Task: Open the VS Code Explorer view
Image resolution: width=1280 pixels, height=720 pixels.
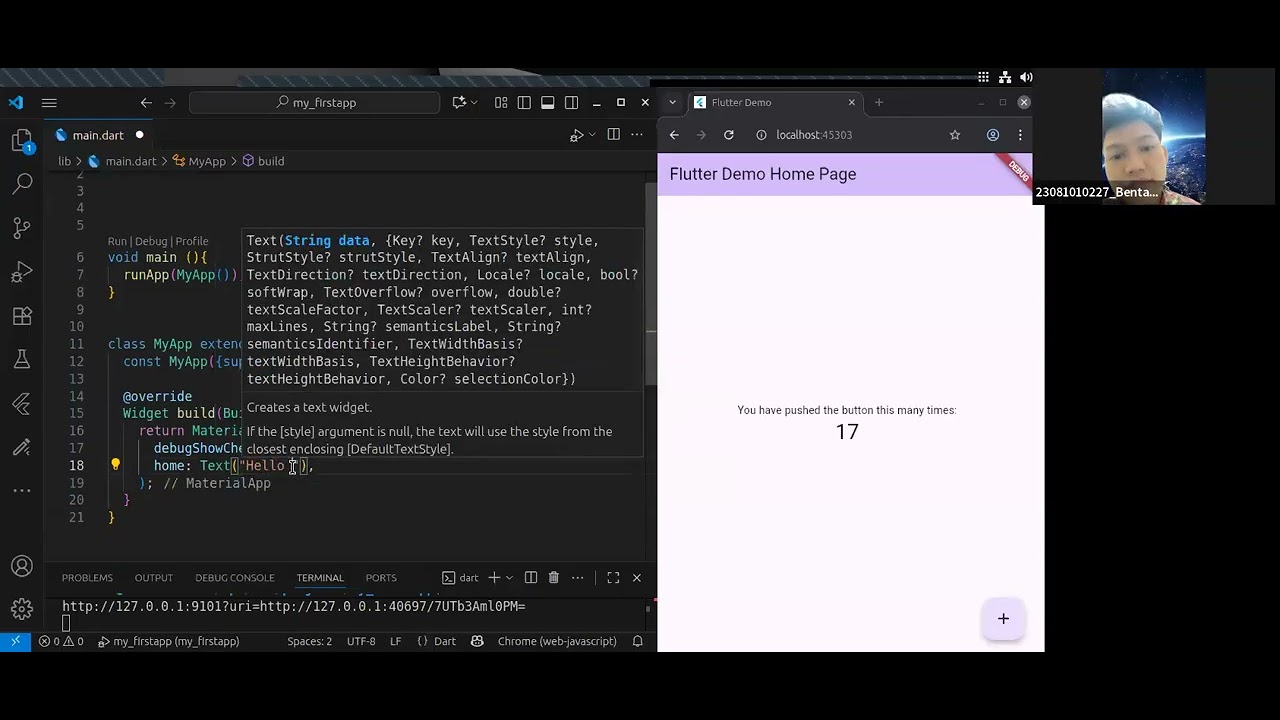Action: pyautogui.click(x=22, y=141)
